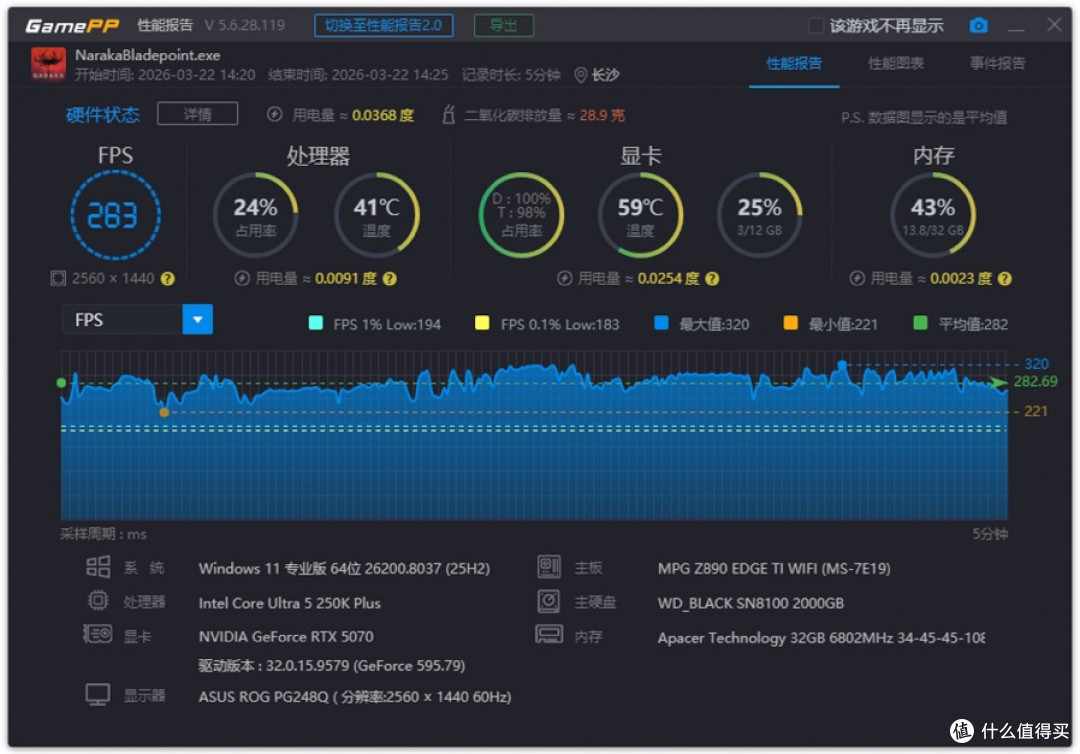
Task: Expand the FPS chart type dropdown arrow
Action: [x=198, y=320]
